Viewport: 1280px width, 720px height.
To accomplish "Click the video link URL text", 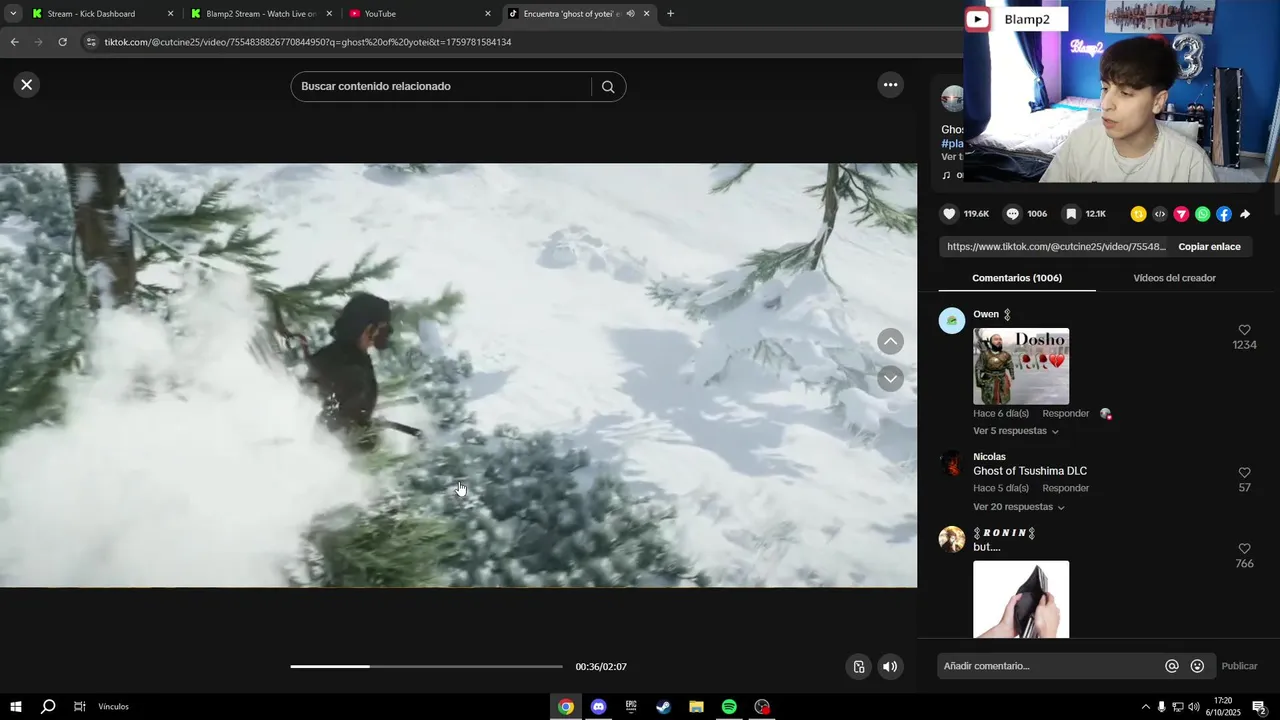I will click(x=1056, y=247).
